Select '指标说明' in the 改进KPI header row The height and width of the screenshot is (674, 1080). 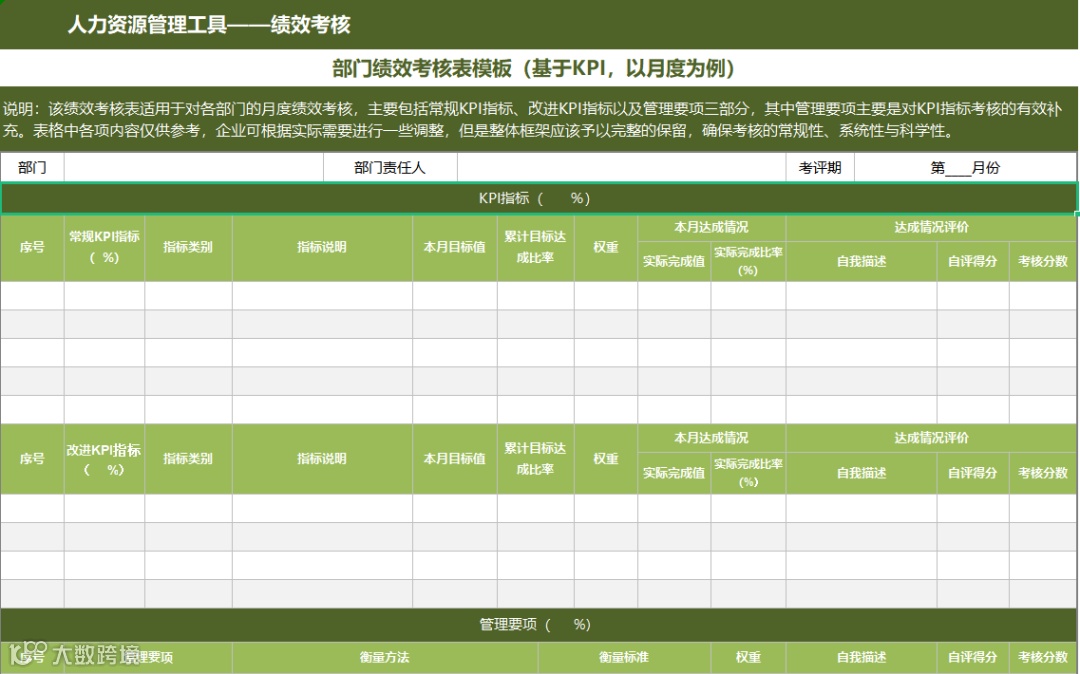coord(322,459)
